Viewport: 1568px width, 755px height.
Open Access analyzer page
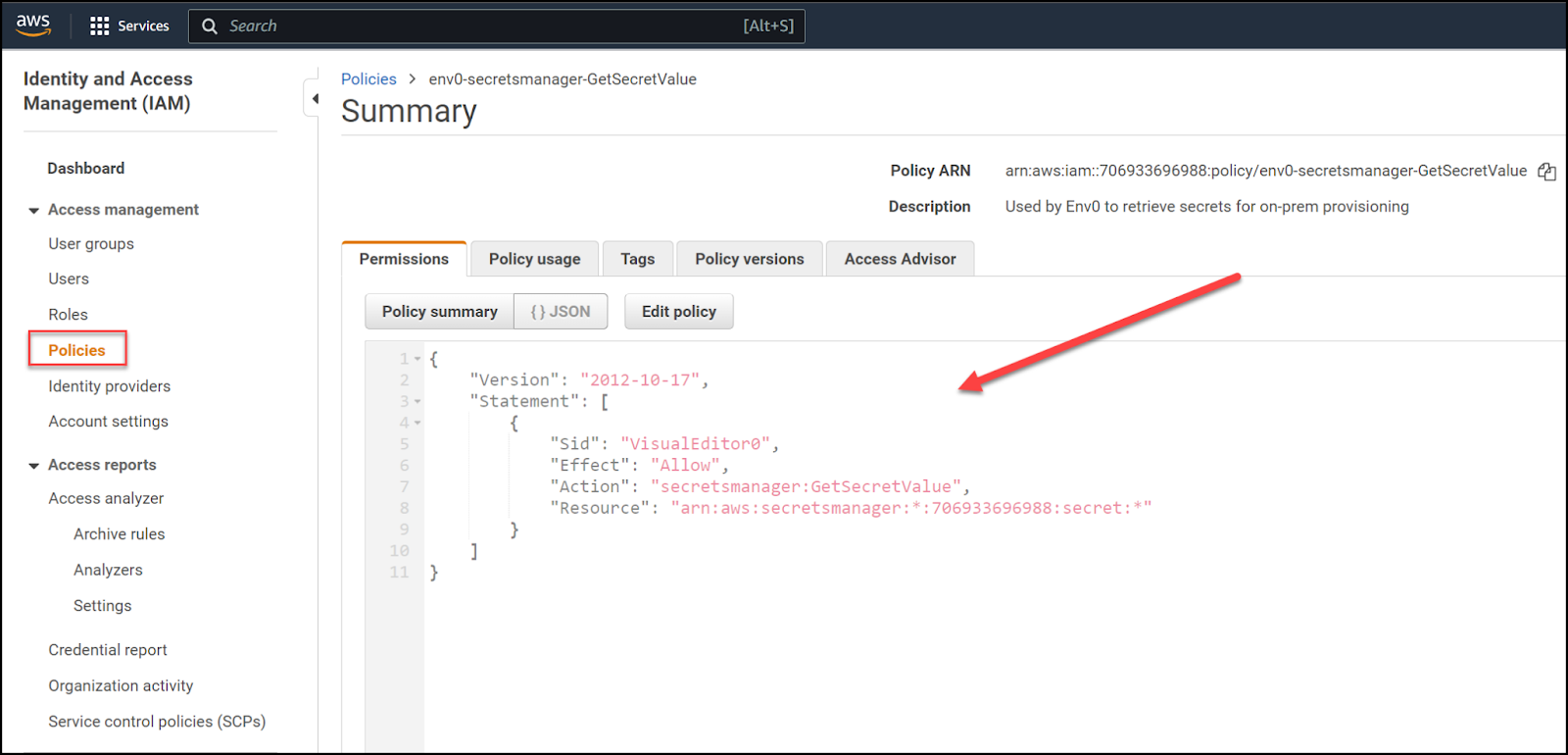106,499
